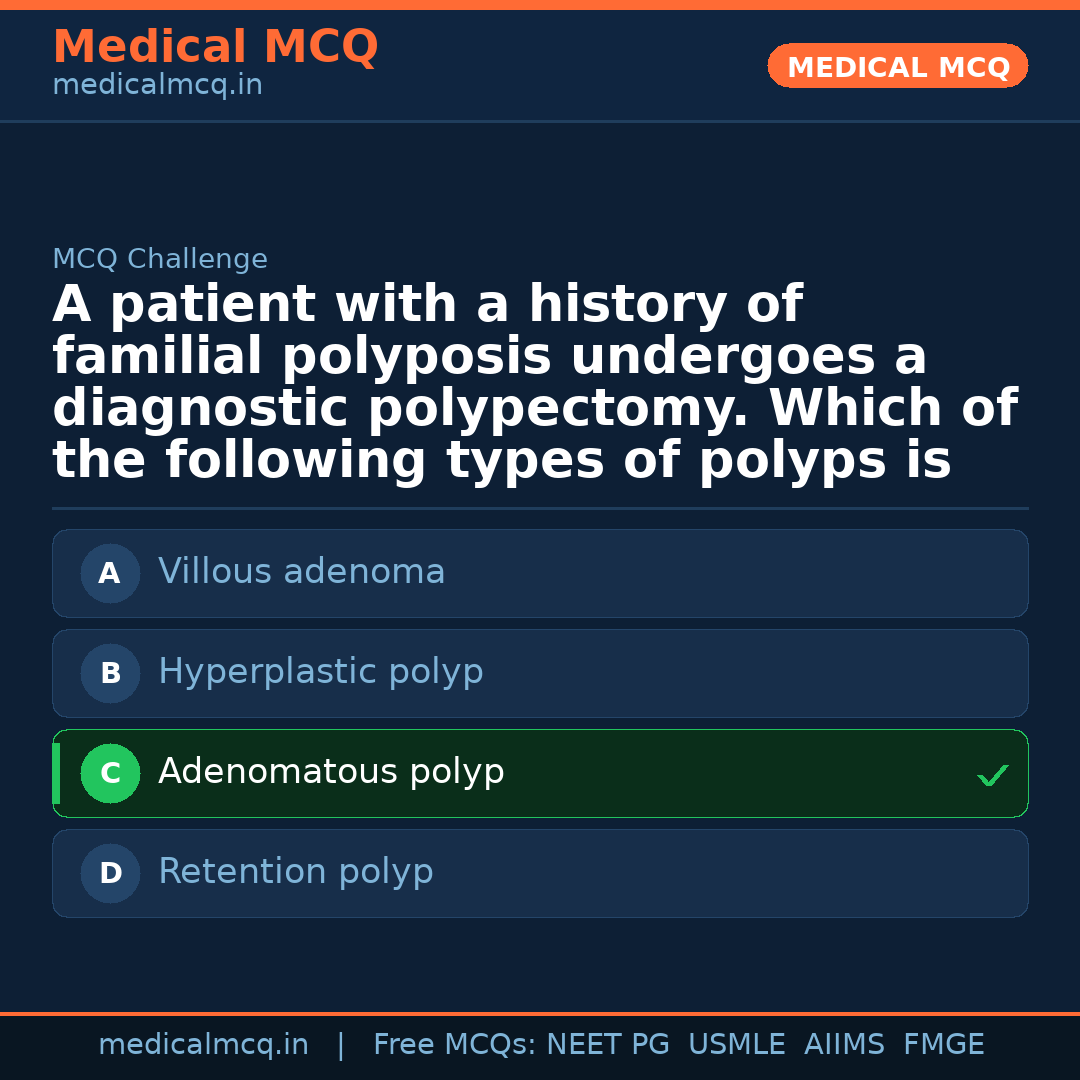Choose the Hyperplastic polyp answer text

tap(320, 672)
